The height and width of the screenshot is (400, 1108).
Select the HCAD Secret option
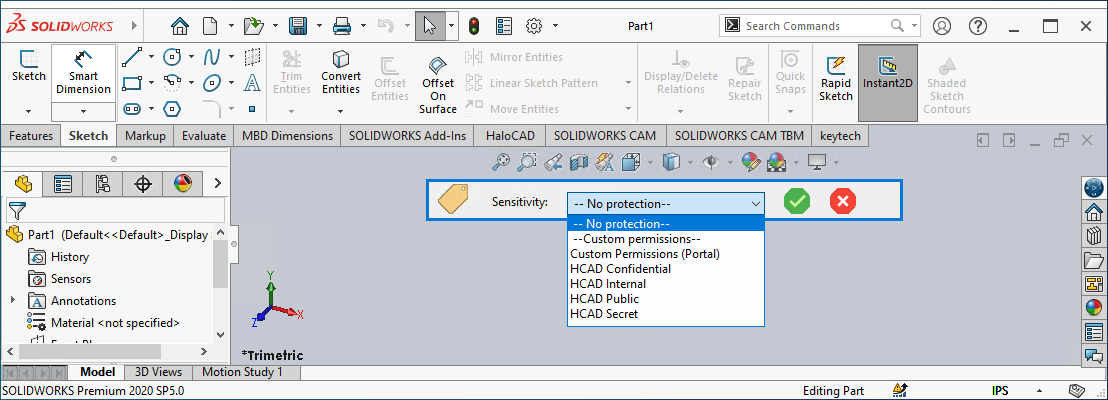tap(603, 314)
